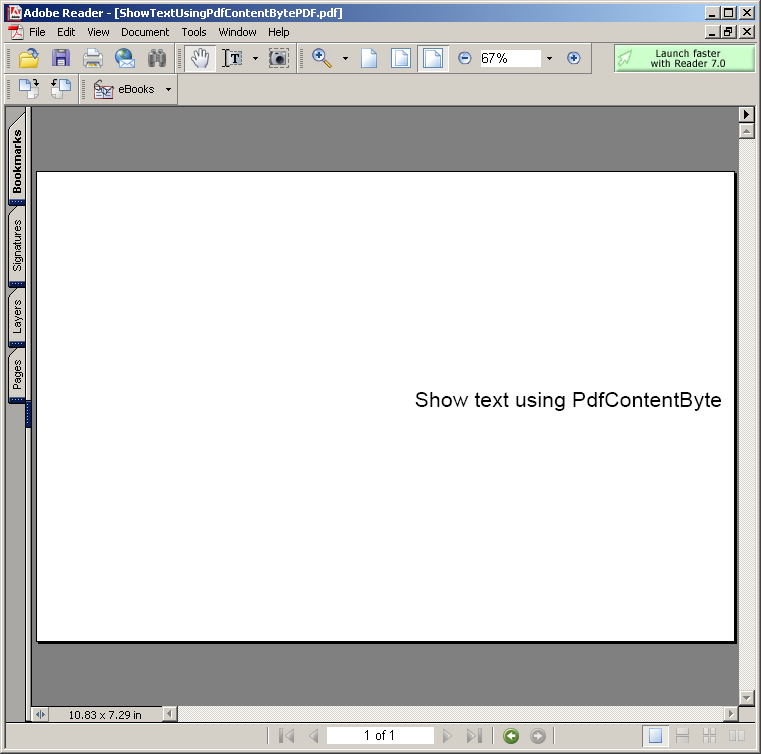Viewport: 761px width, 754px height.
Task: Select the Text Select tool
Action: tap(232, 58)
